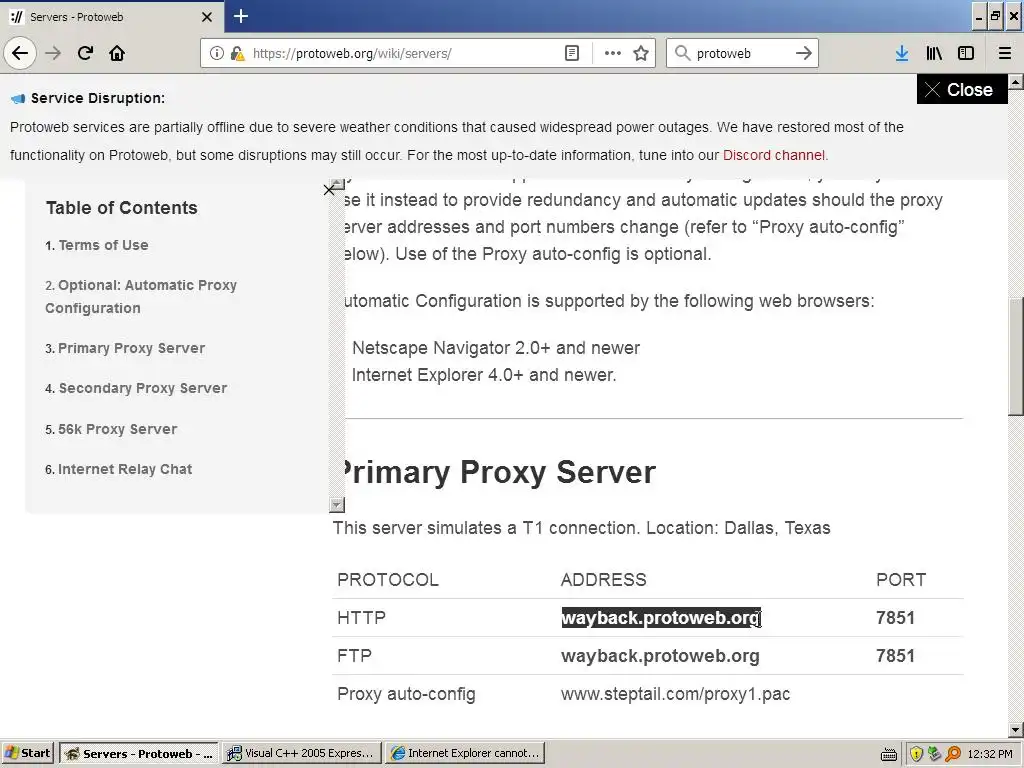Image resolution: width=1024 pixels, height=768 pixels.
Task: Click the Table of Contents scroll down arrow
Action: (x=336, y=504)
